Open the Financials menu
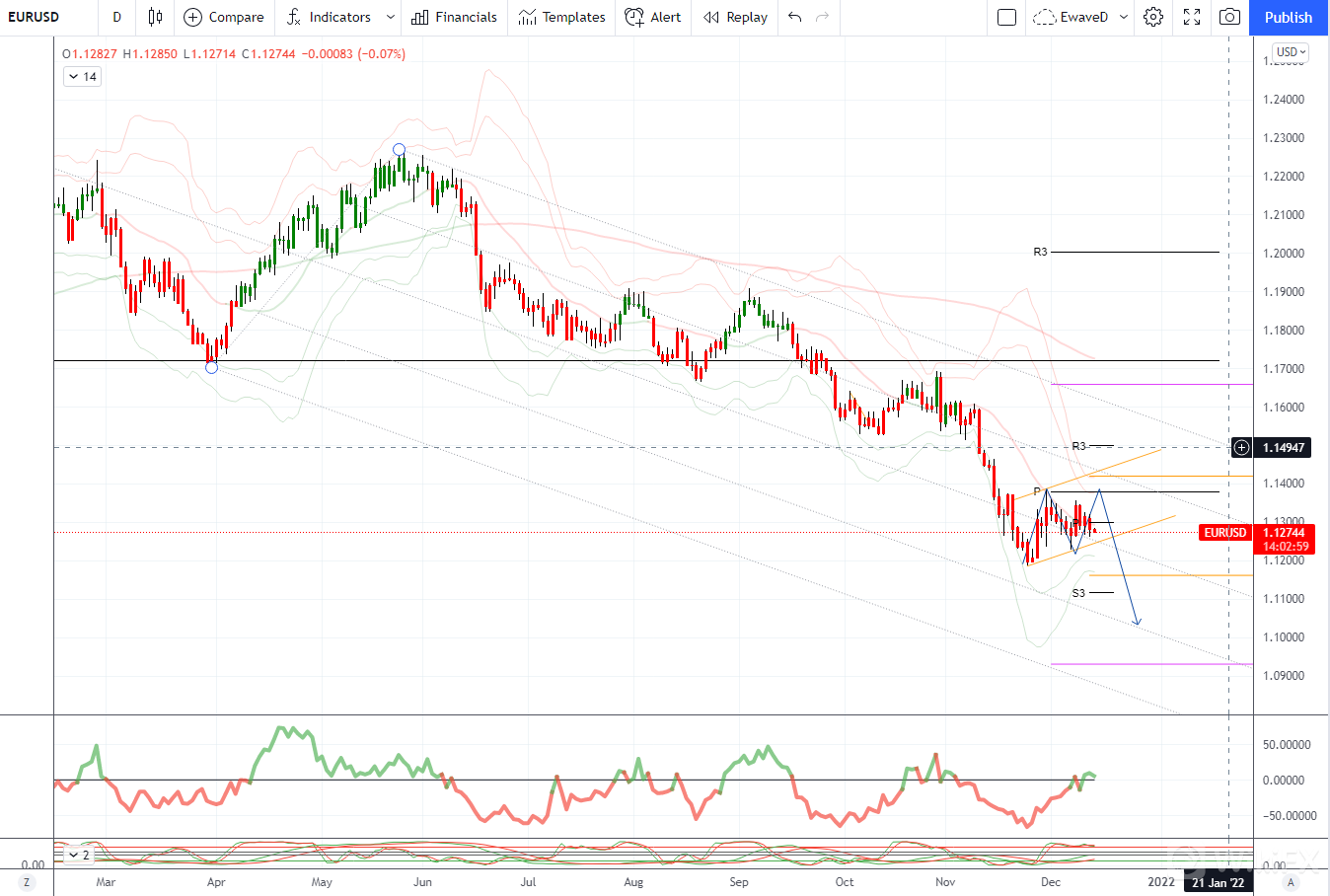Screen dimensions: 1330x896 tap(454, 17)
